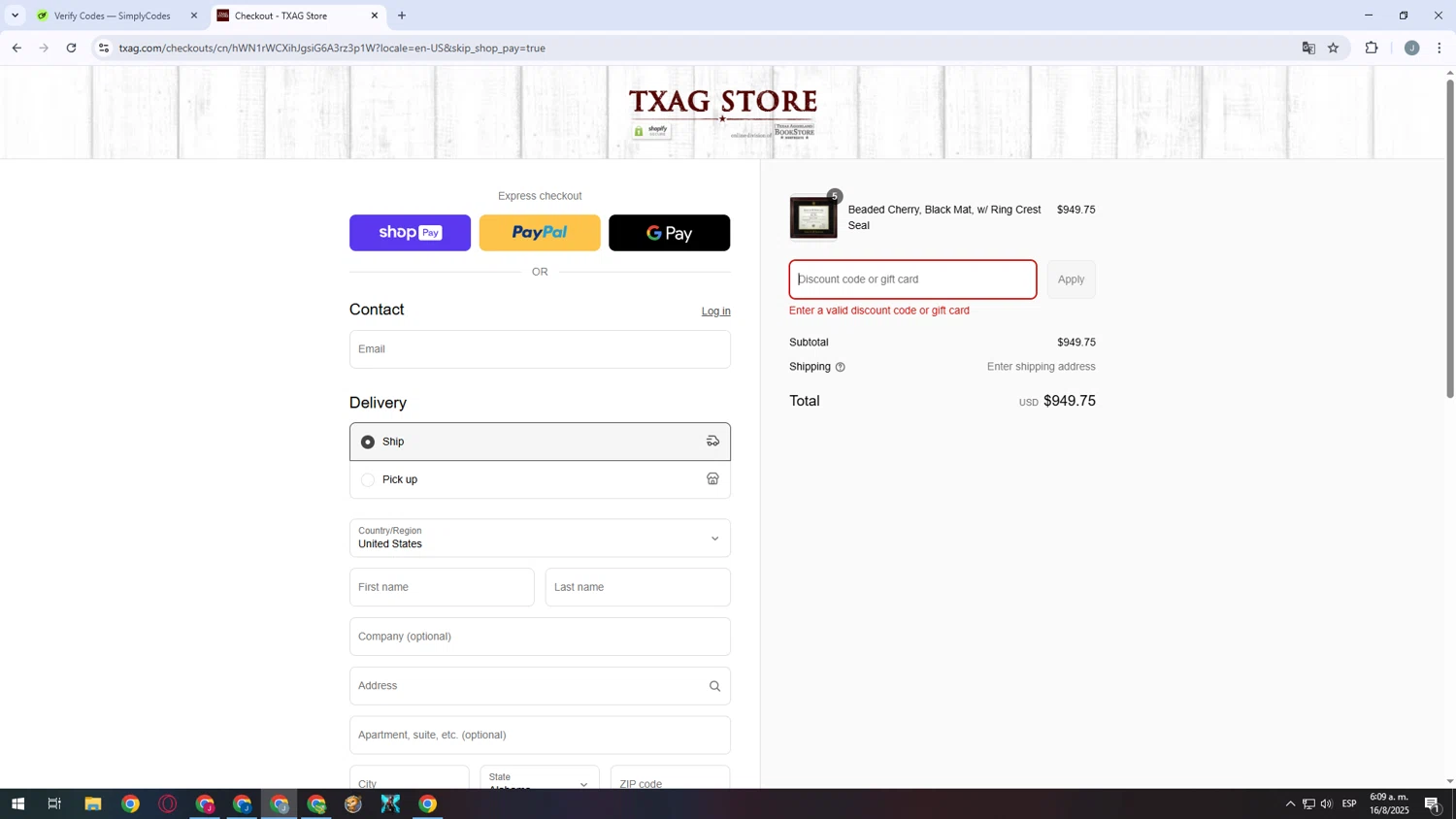The width and height of the screenshot is (1456, 819).
Task: Focus the Email input field
Action: click(540, 349)
